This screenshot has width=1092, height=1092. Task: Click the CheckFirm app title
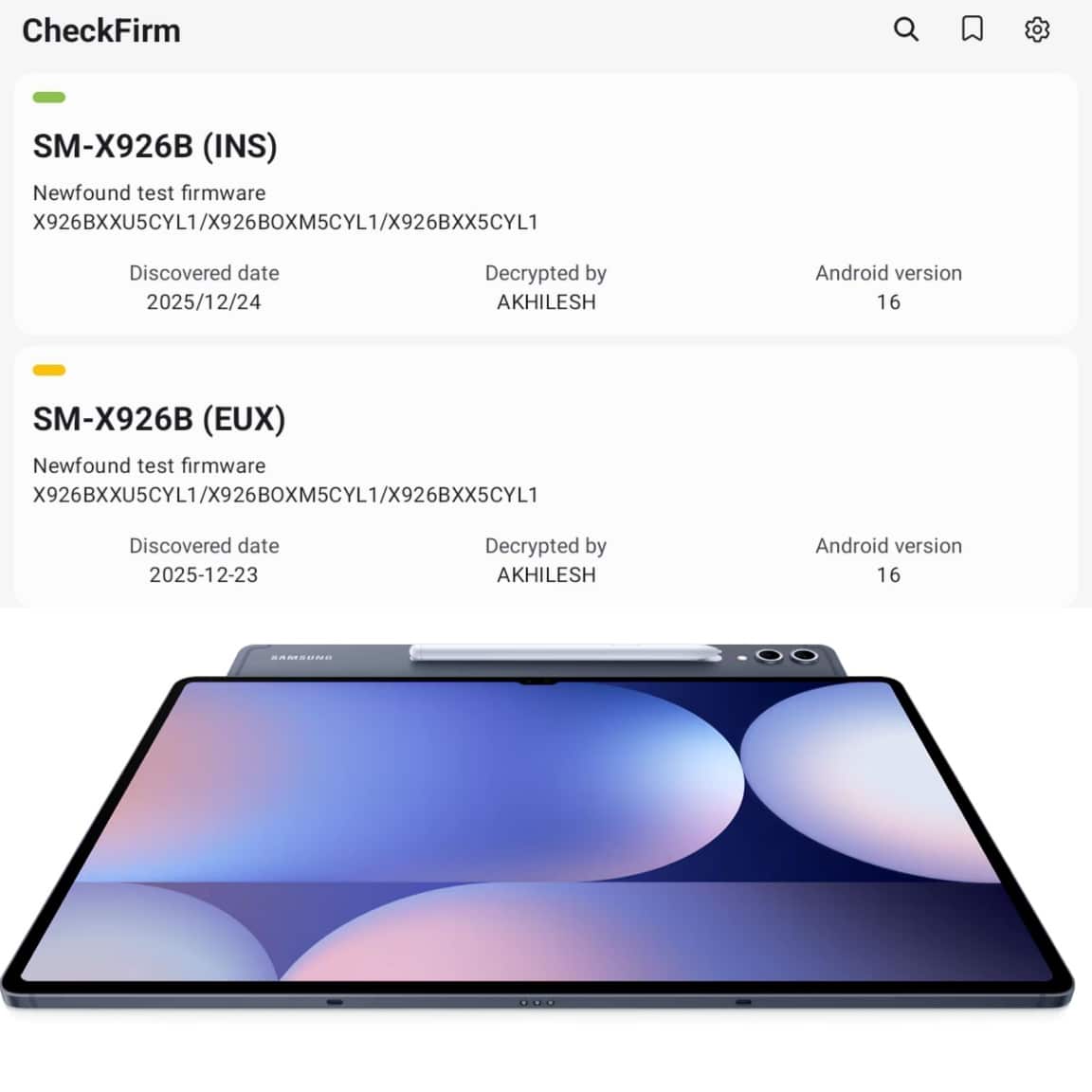coord(101,30)
